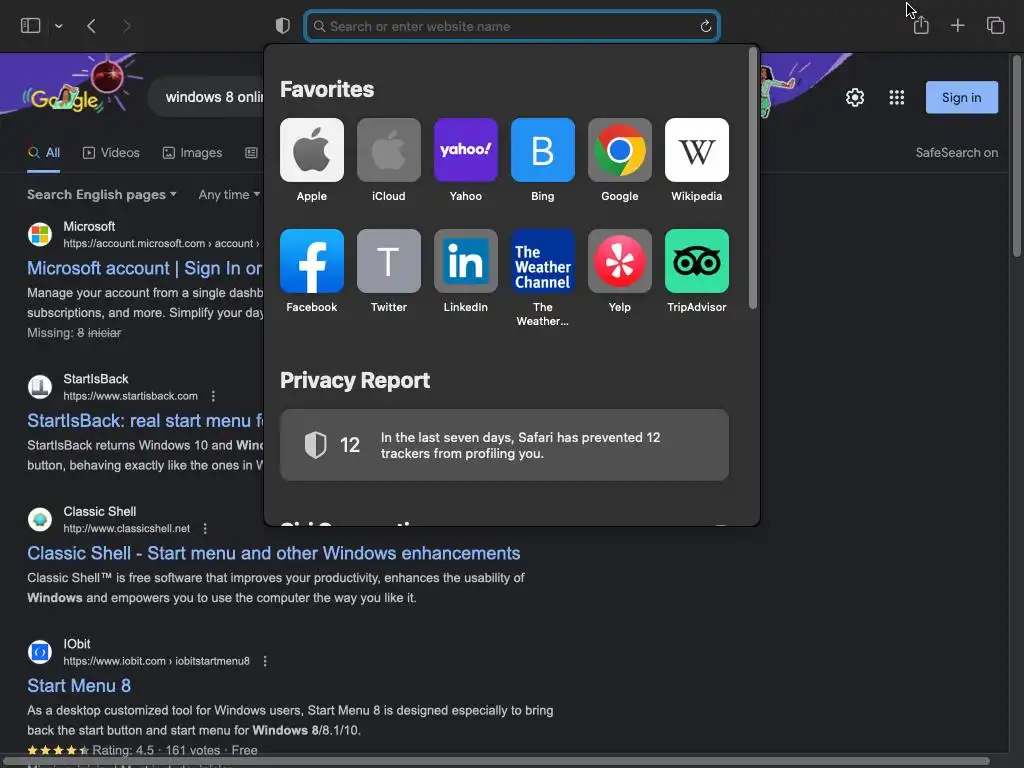
Task: Show the tab overview
Action: (x=995, y=25)
